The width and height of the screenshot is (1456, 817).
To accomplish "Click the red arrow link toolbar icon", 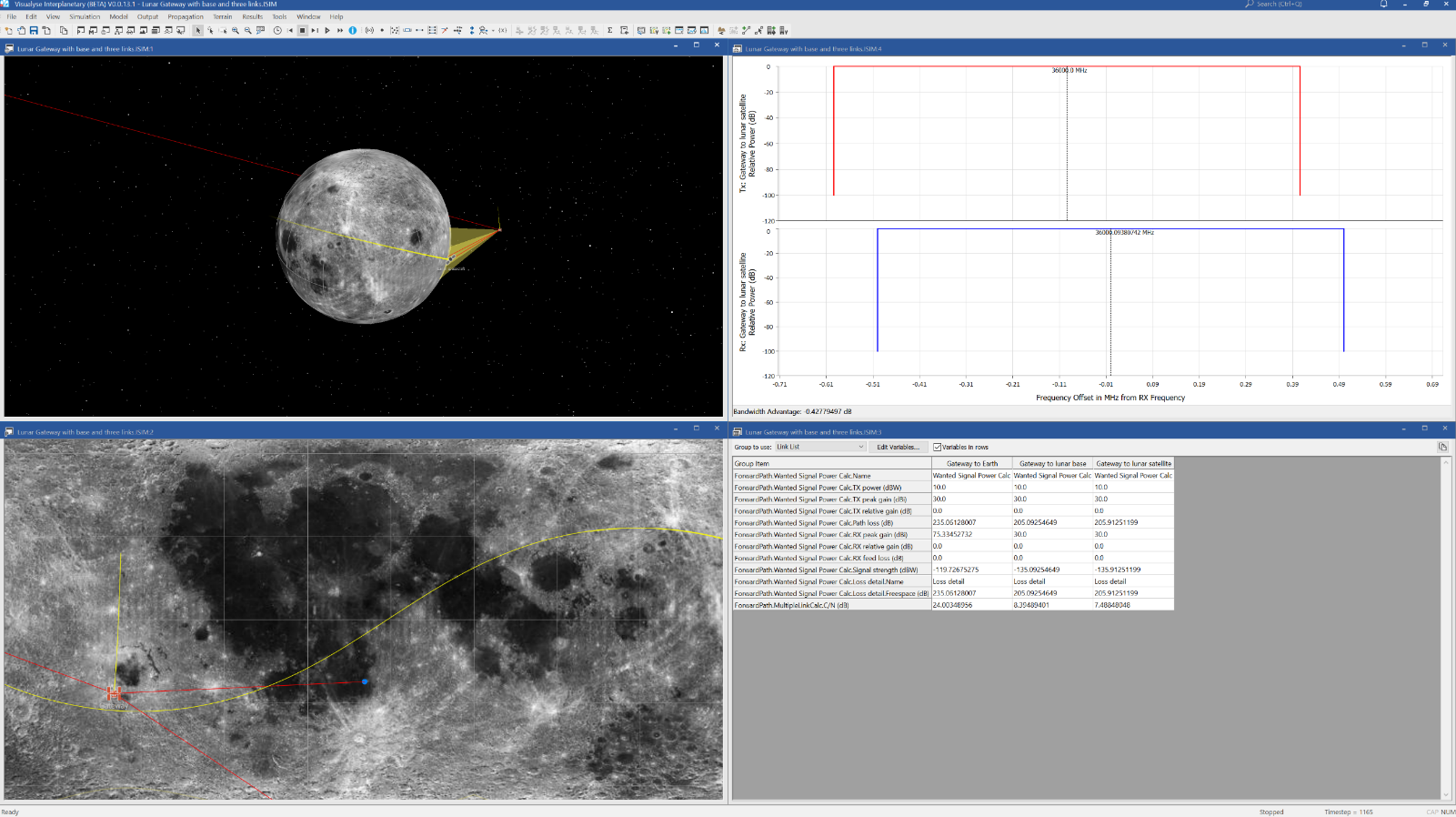I will click(x=444, y=30).
